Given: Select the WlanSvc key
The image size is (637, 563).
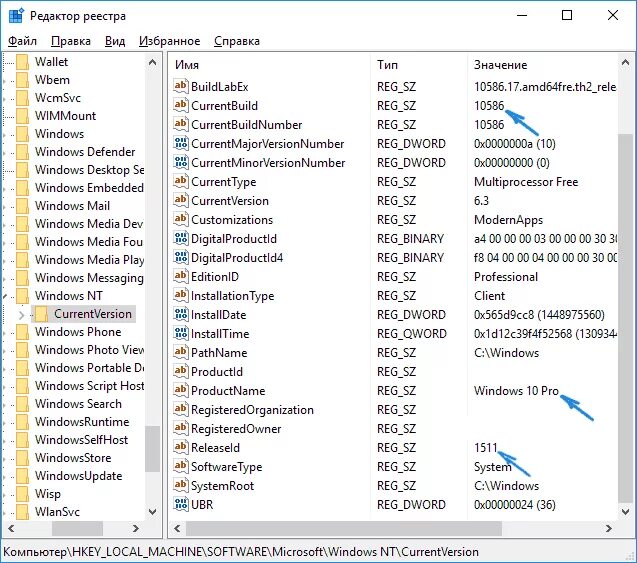Looking at the screenshot, I should coord(57,512).
